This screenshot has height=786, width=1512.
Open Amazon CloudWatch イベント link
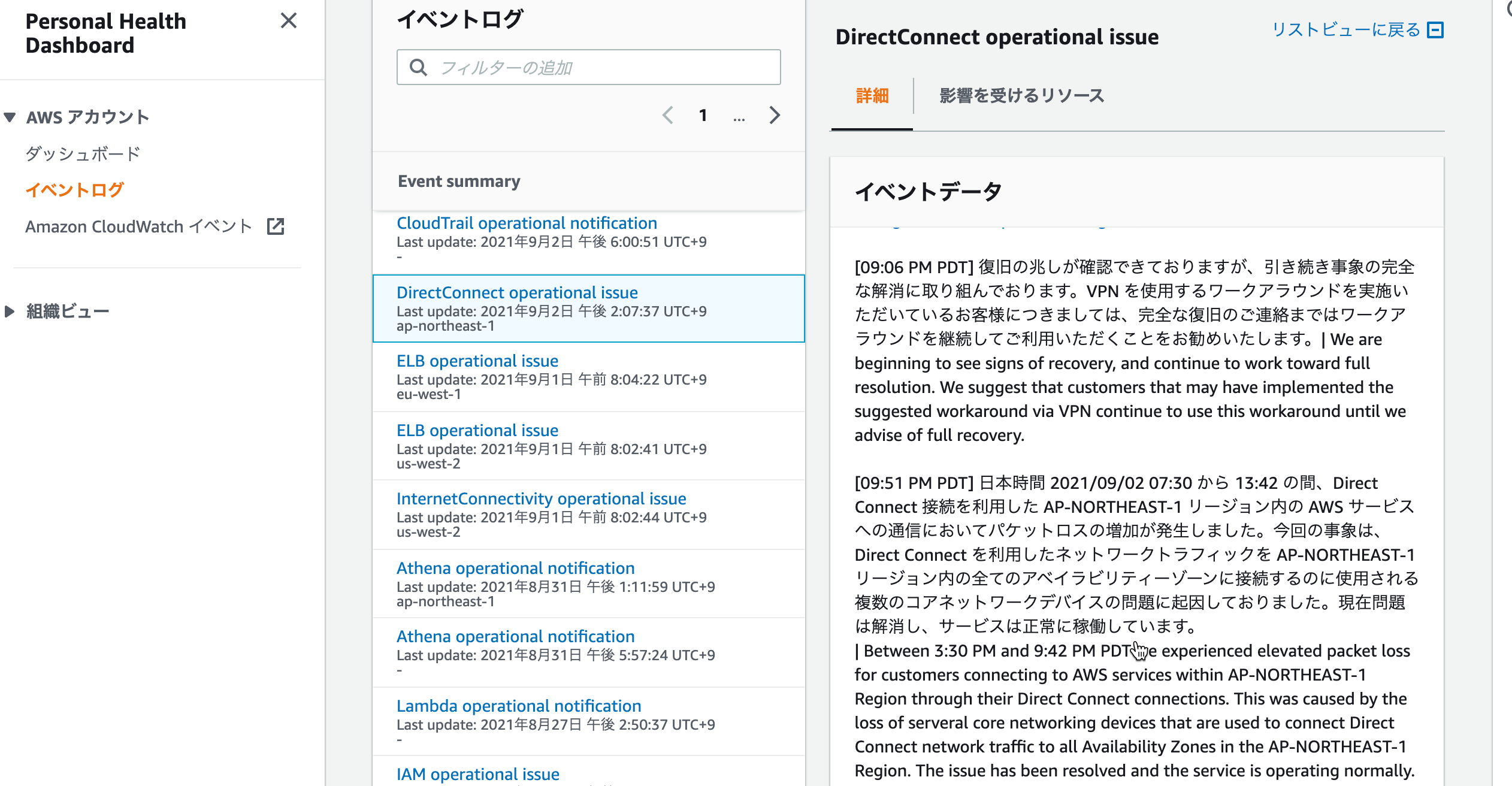click(x=138, y=226)
